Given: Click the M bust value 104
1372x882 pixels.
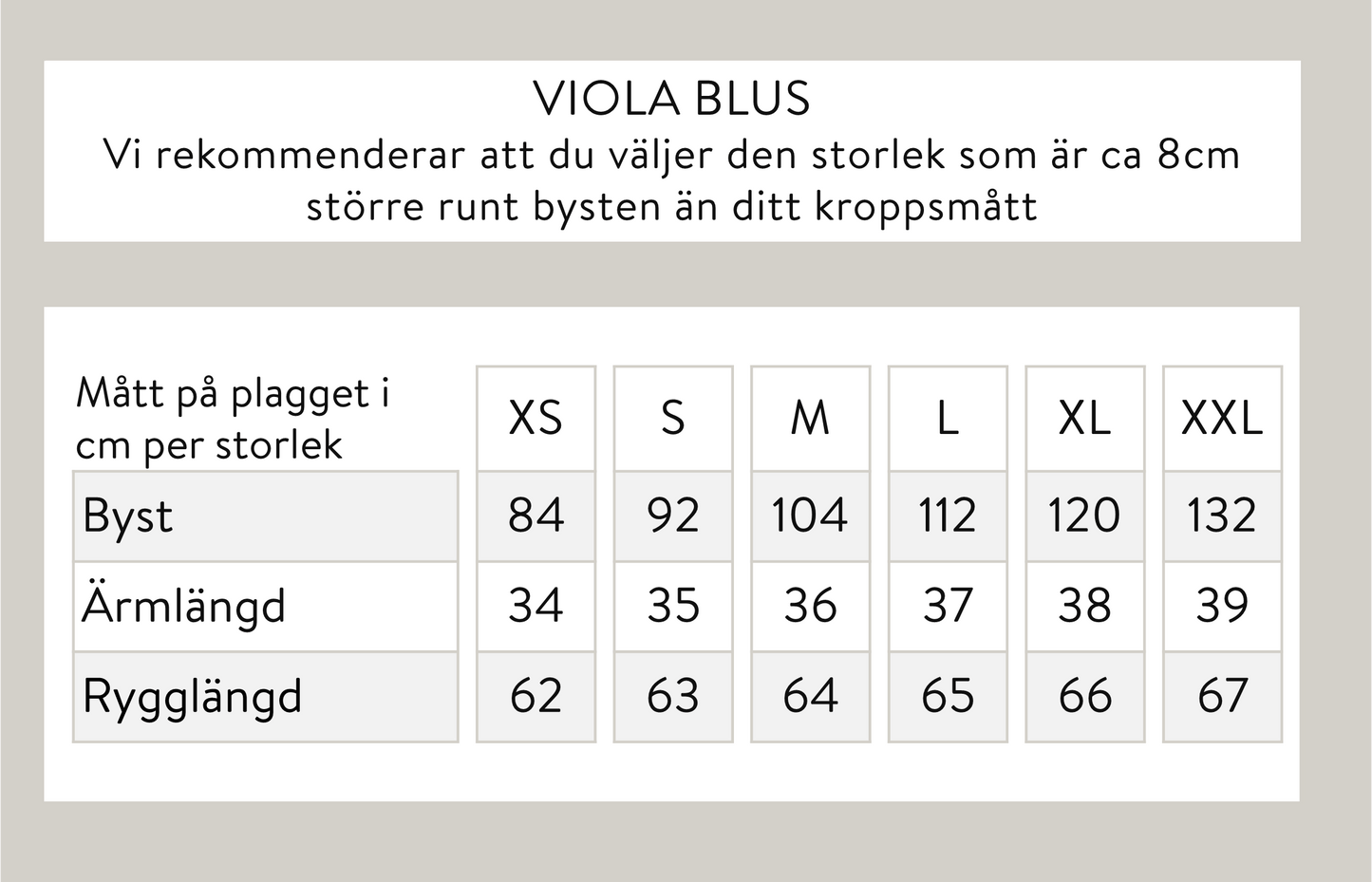Looking at the screenshot, I should pos(810,516).
